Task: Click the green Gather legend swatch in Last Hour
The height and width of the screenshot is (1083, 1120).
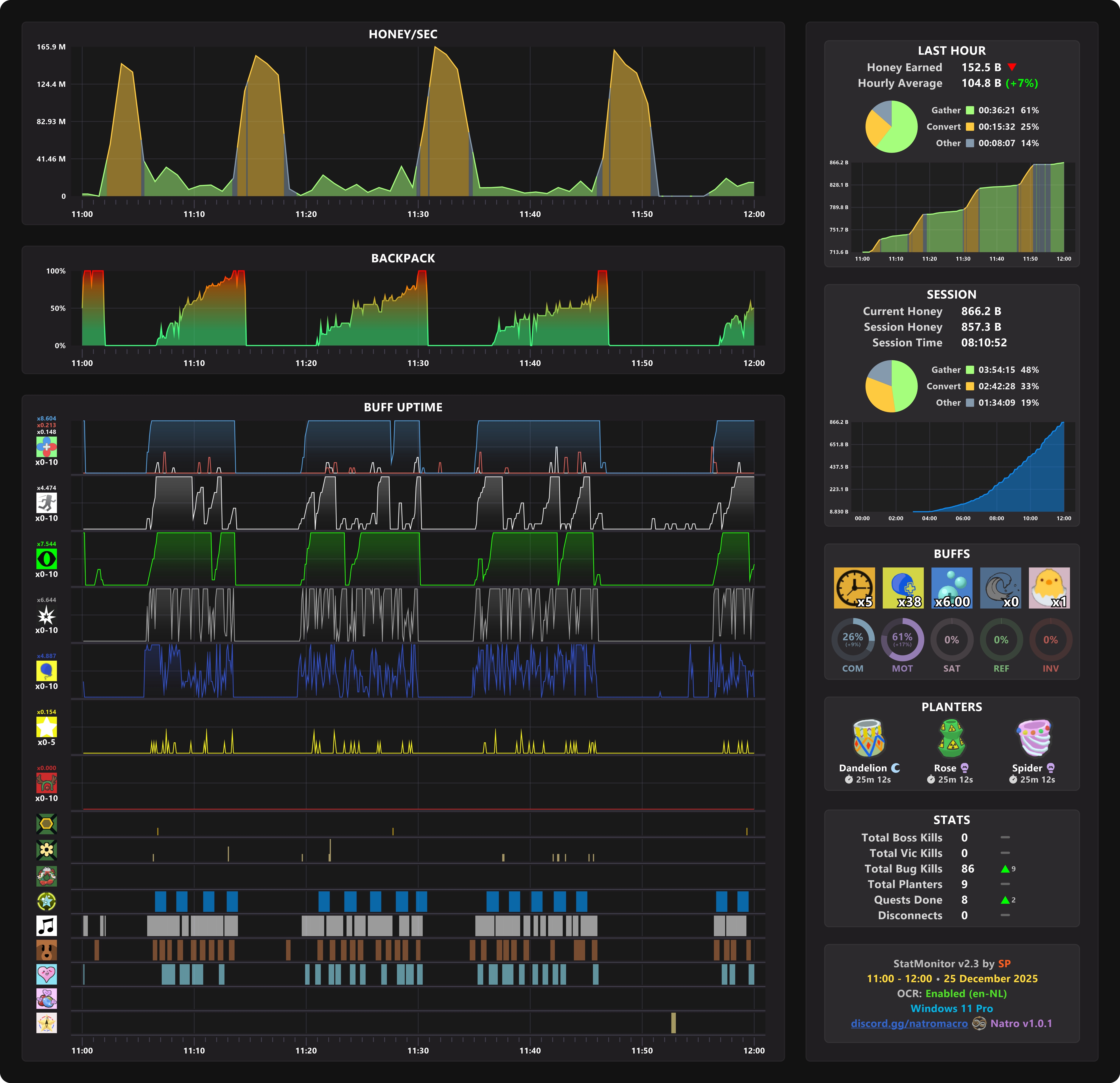Action: point(970,110)
